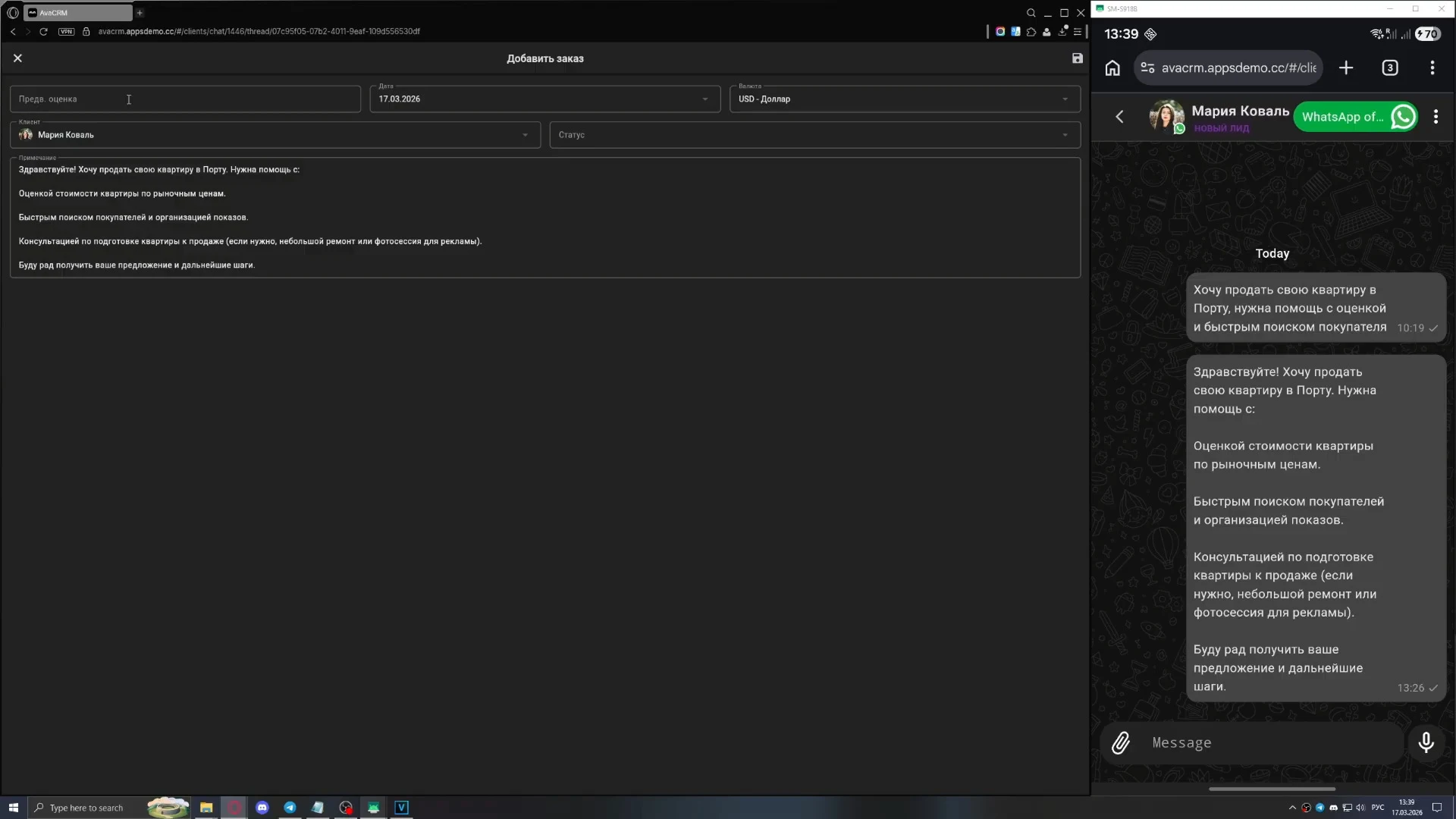Image resolution: width=1456 pixels, height=819 pixels.
Task: Tap the microphone voice message icon
Action: point(1426,743)
